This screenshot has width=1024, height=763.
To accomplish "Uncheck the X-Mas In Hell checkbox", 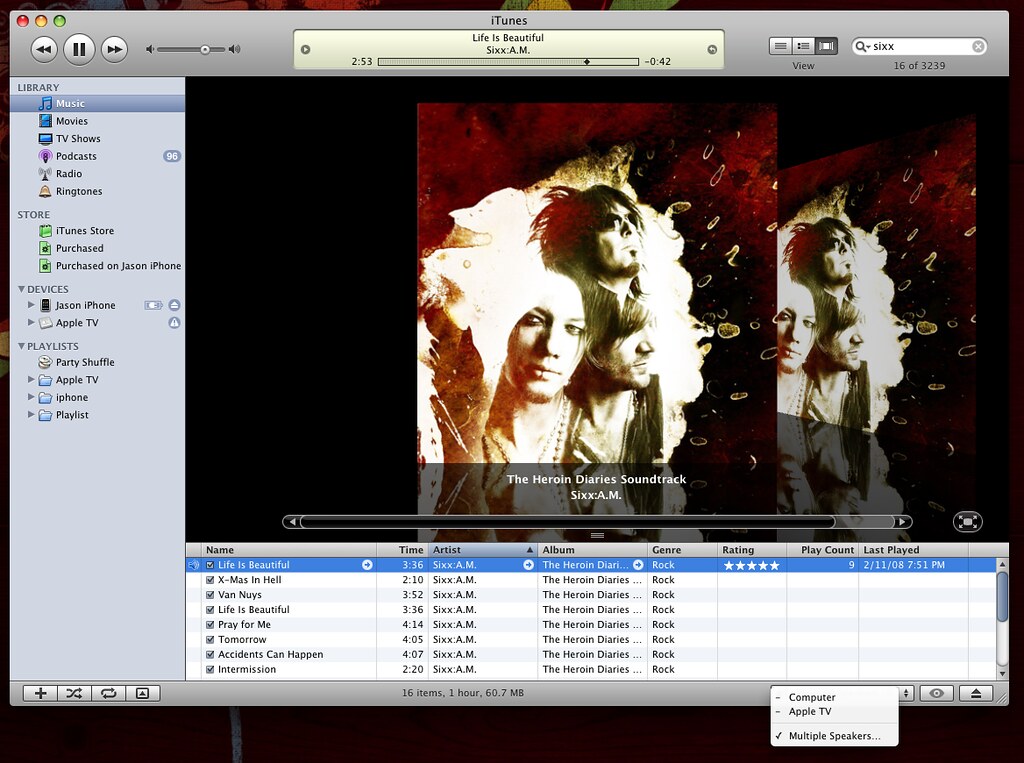I will click(210, 580).
